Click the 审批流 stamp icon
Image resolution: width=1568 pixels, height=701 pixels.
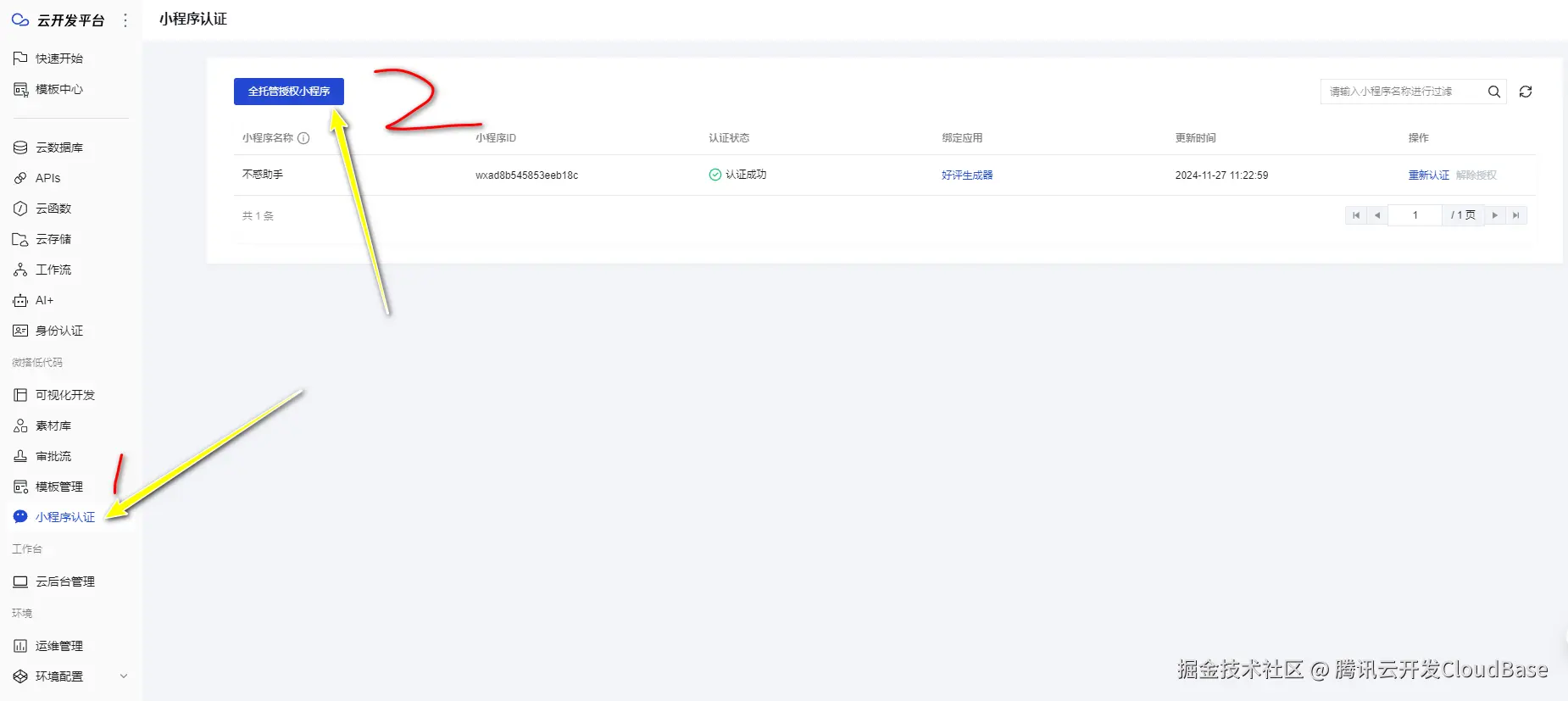click(20, 456)
